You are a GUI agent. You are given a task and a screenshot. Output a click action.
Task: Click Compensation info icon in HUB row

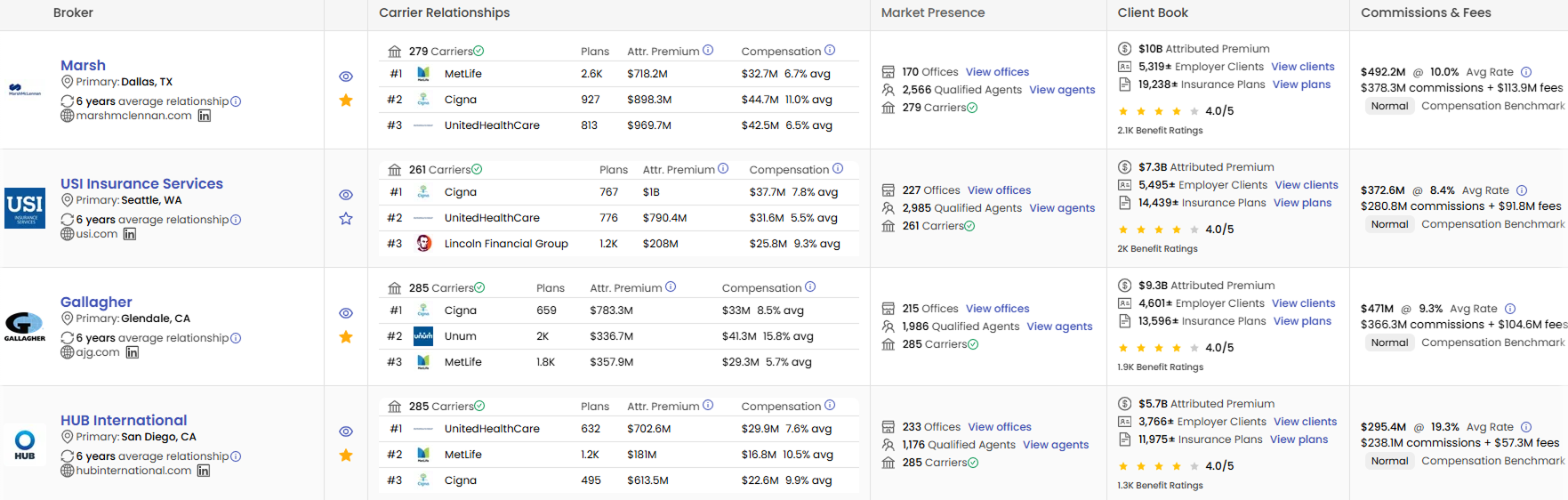pyautogui.click(x=830, y=405)
